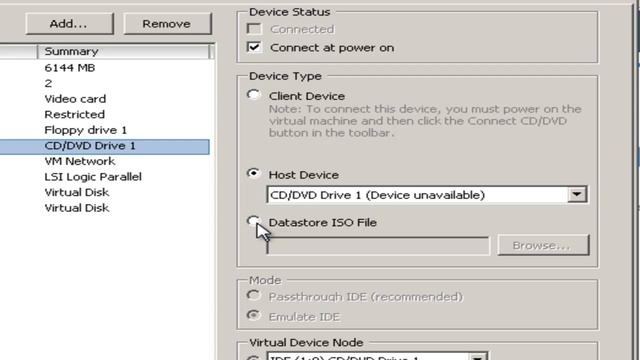Choose the Datastore ISO File option

pyautogui.click(x=253, y=222)
